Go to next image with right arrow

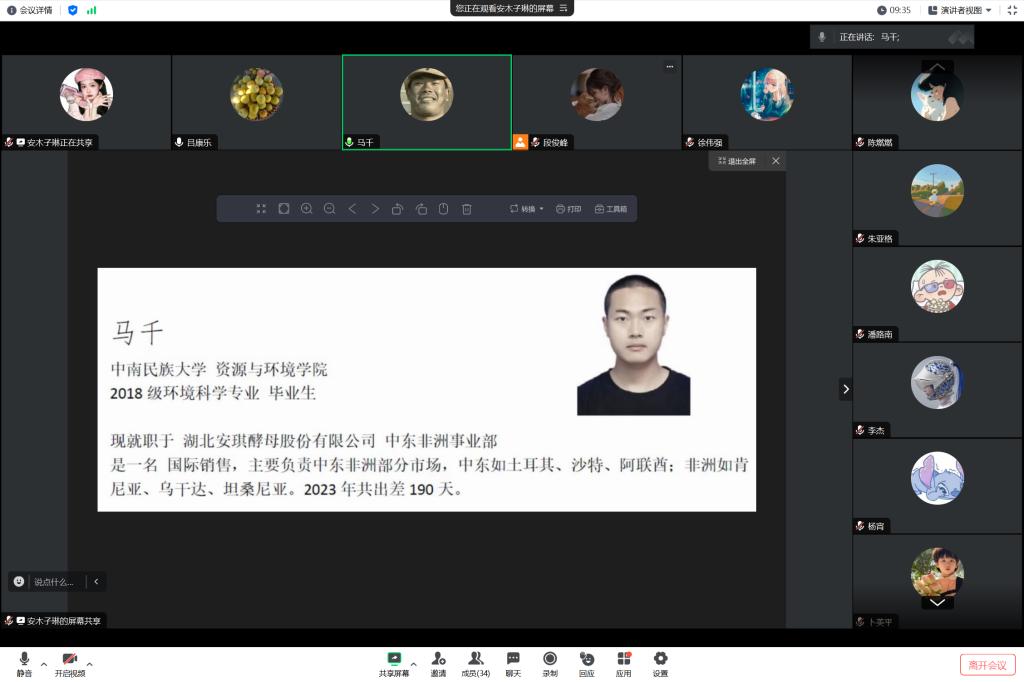(375, 209)
